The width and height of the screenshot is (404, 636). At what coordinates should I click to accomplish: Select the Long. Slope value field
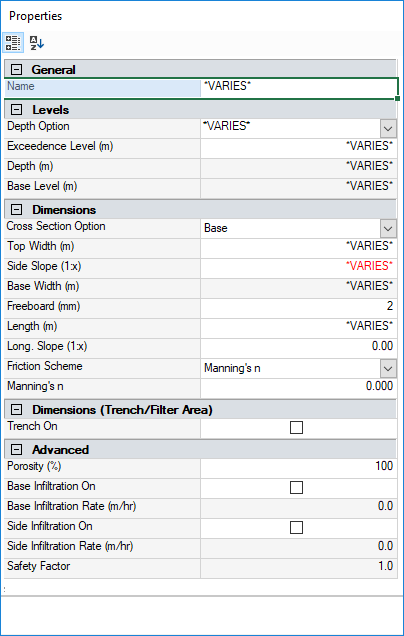click(x=299, y=347)
